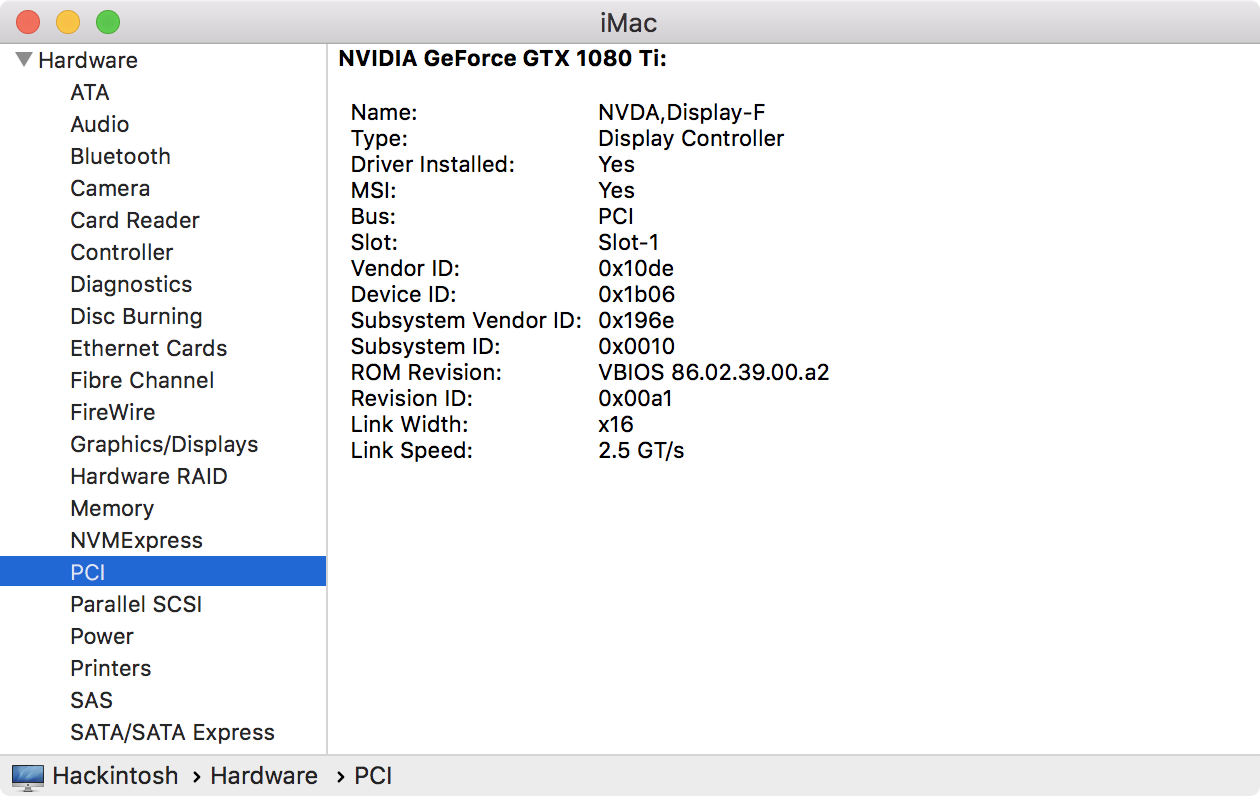The width and height of the screenshot is (1260, 796).
Task: Open the Disc Burning section
Action: coord(136,316)
